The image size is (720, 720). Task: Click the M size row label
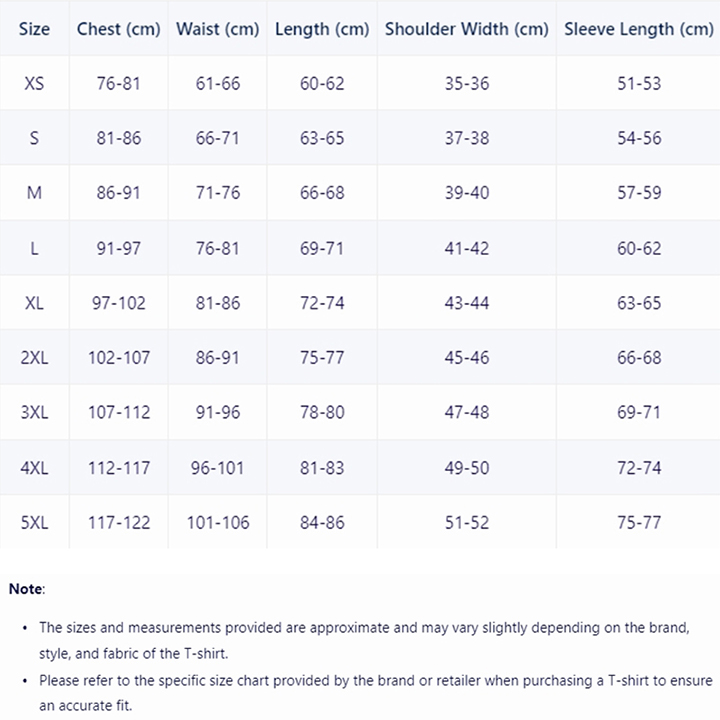tap(34, 192)
